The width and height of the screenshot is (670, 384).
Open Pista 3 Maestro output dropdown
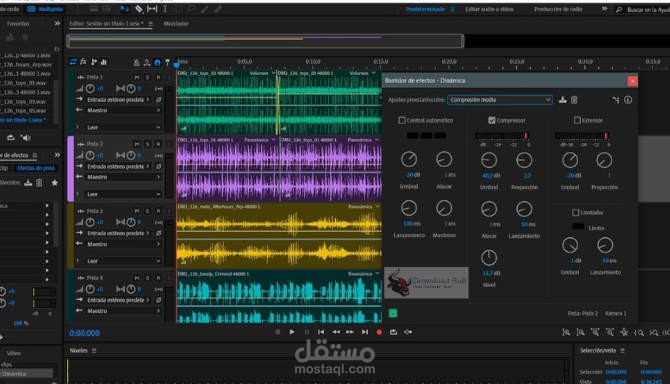click(x=123, y=244)
